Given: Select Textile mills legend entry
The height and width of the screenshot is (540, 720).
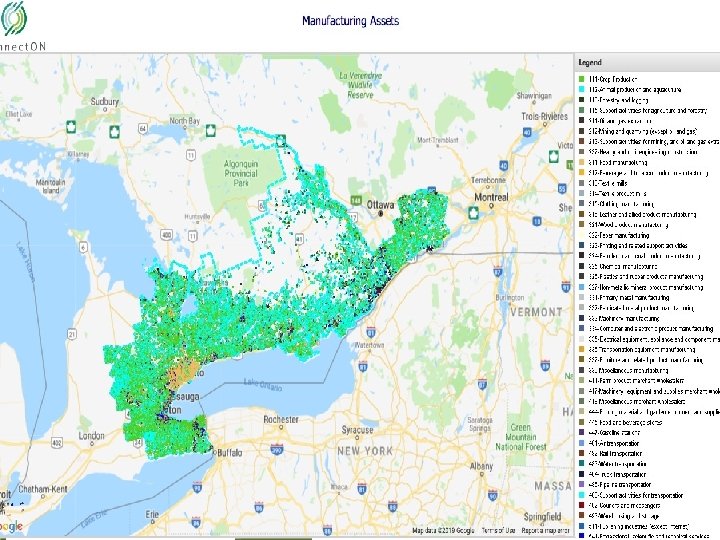Looking at the screenshot, I should coord(608,183).
